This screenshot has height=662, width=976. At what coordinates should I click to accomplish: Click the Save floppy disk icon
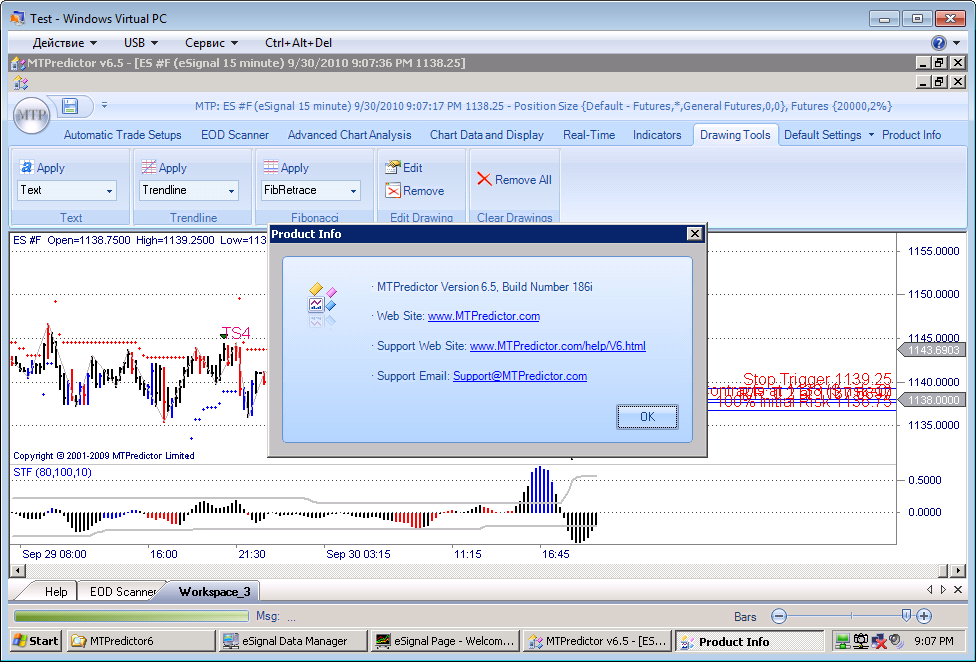pos(70,106)
